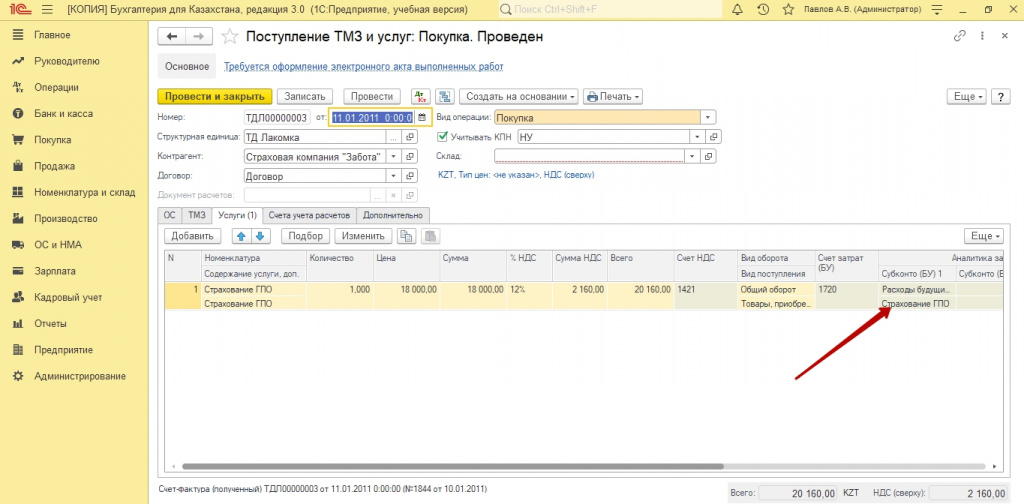Click the Записать button

pyautogui.click(x=305, y=96)
